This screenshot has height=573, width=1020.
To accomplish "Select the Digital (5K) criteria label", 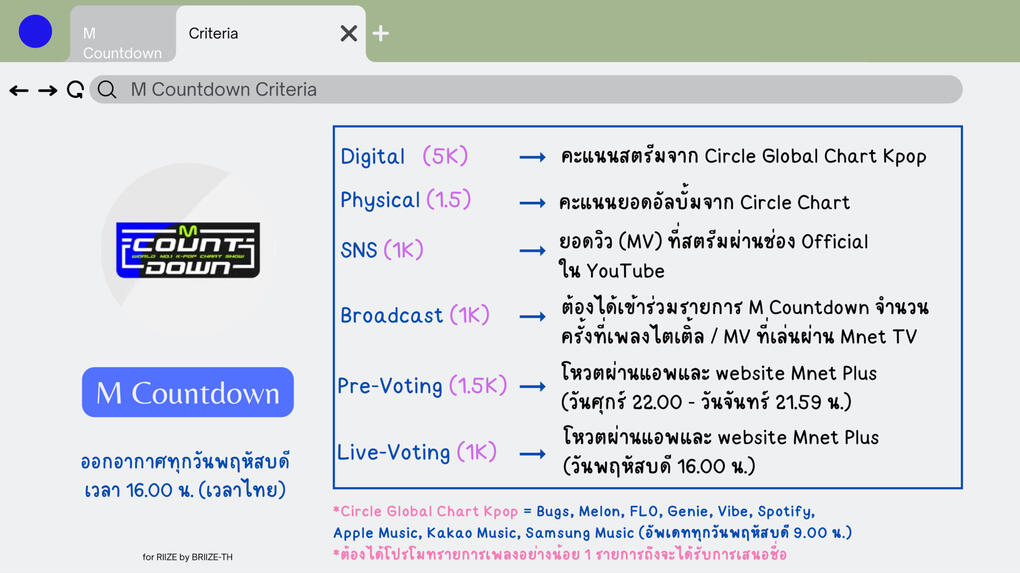I will point(404,156).
